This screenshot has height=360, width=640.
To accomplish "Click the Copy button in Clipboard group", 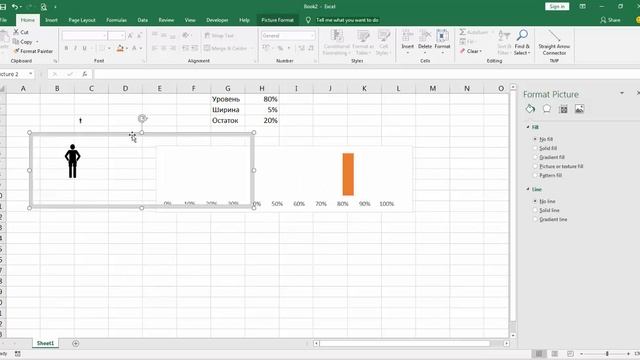I will [x=23, y=42].
